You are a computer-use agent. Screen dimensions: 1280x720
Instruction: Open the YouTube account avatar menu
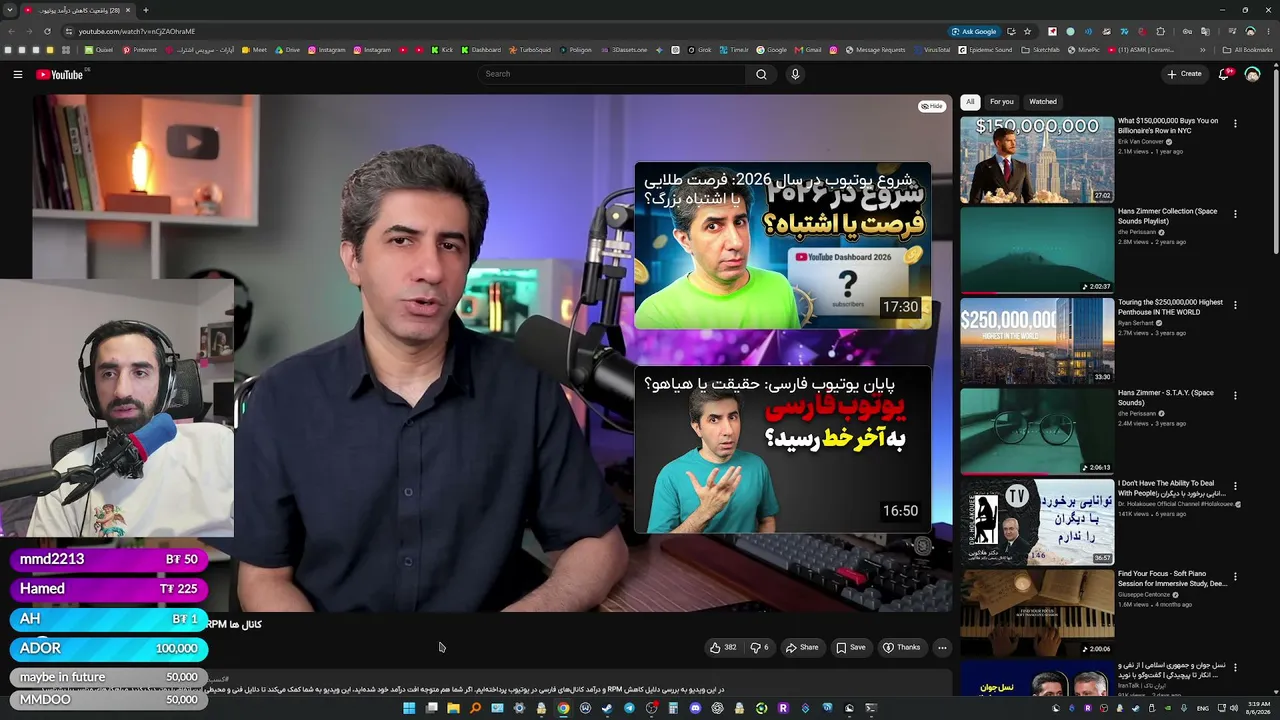[x=1252, y=74]
